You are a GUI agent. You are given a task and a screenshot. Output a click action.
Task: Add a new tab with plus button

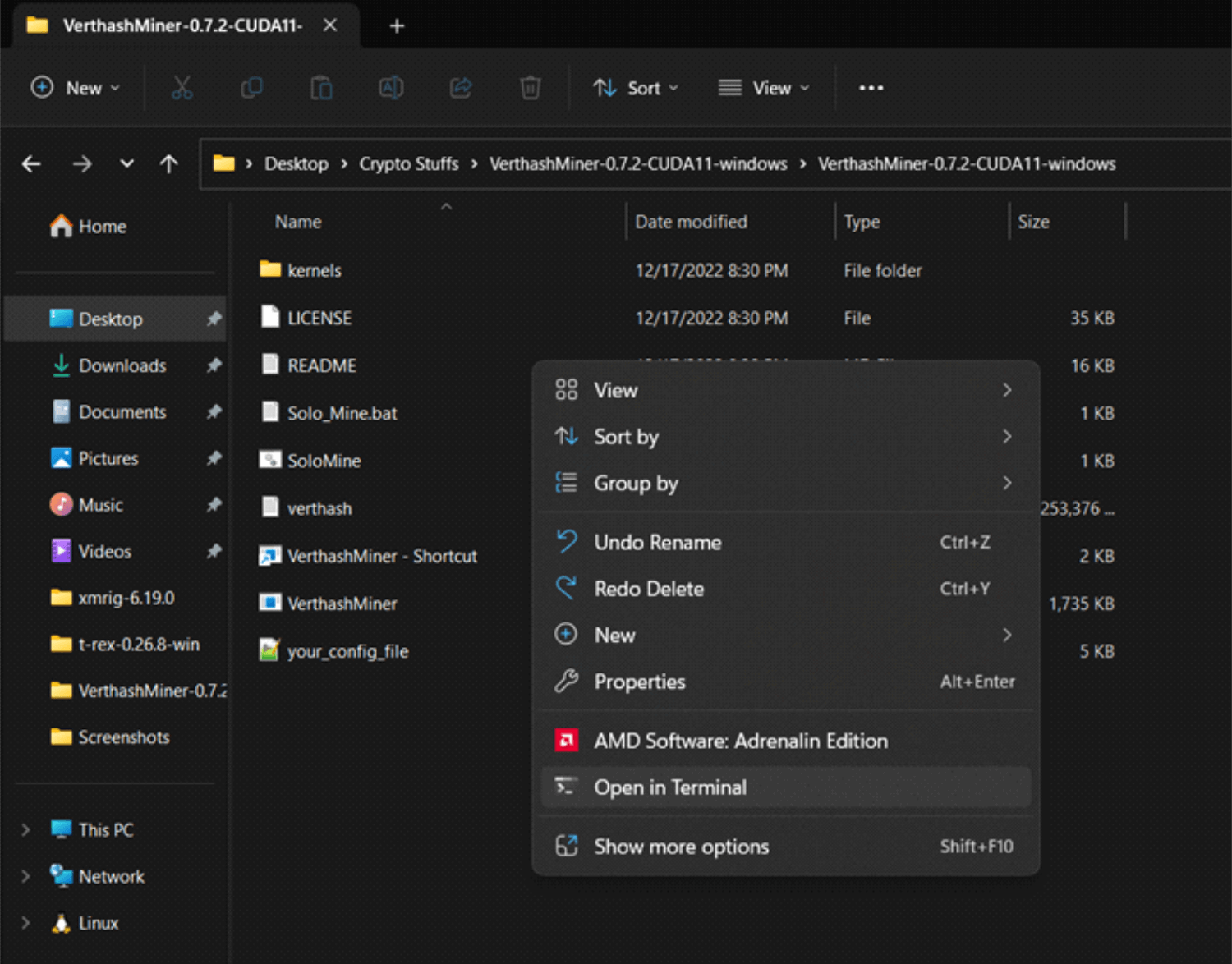pyautogui.click(x=397, y=26)
